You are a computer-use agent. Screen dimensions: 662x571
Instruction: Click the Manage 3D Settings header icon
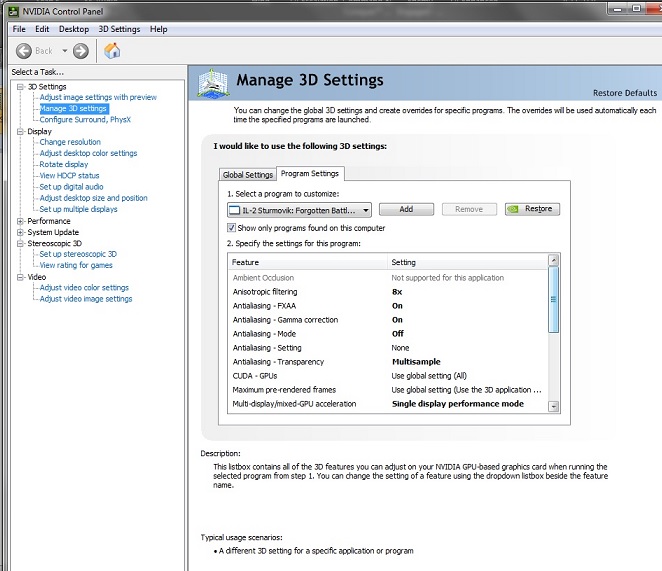pos(214,84)
